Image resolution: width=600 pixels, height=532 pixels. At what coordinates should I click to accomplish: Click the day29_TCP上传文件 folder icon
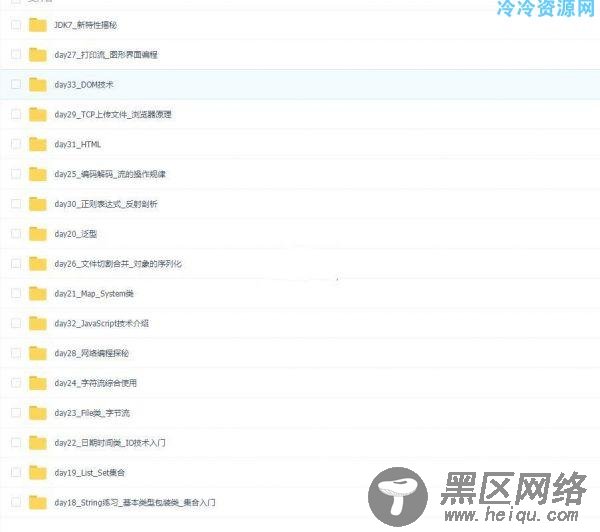click(x=38, y=114)
